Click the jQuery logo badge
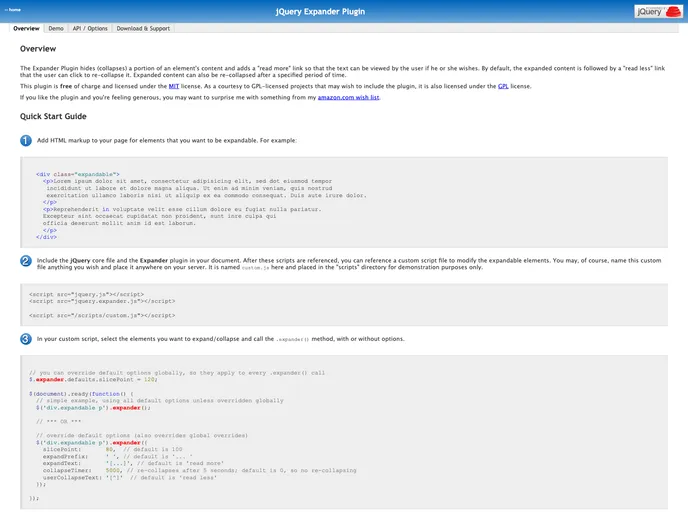This screenshot has height=512, width=688. [x=658, y=11]
